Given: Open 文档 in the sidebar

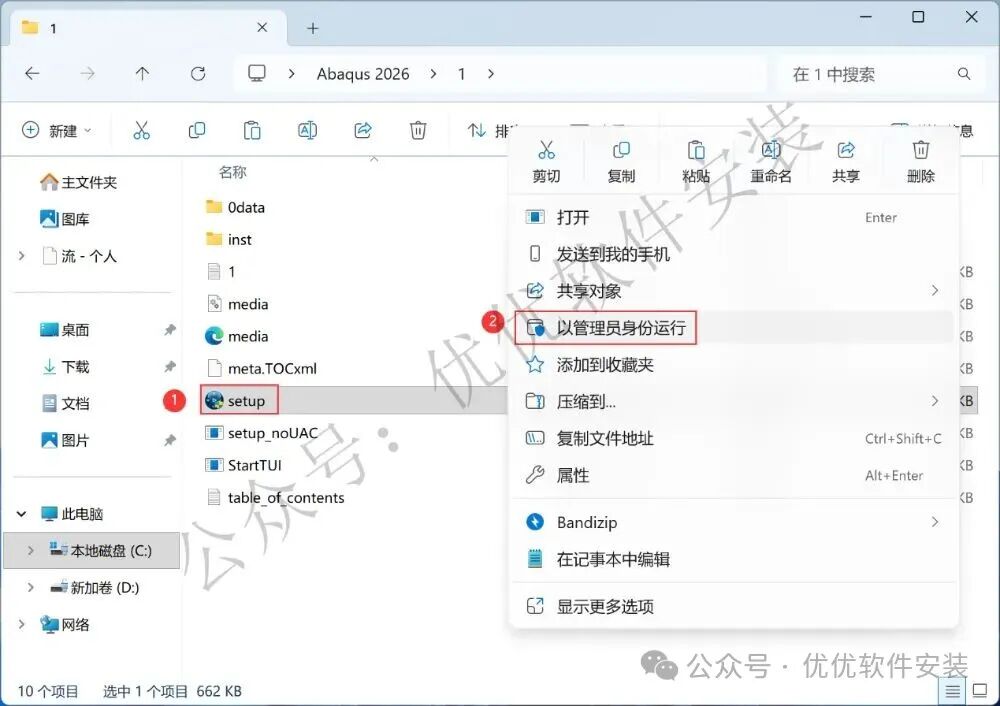Looking at the screenshot, I should tap(64, 404).
